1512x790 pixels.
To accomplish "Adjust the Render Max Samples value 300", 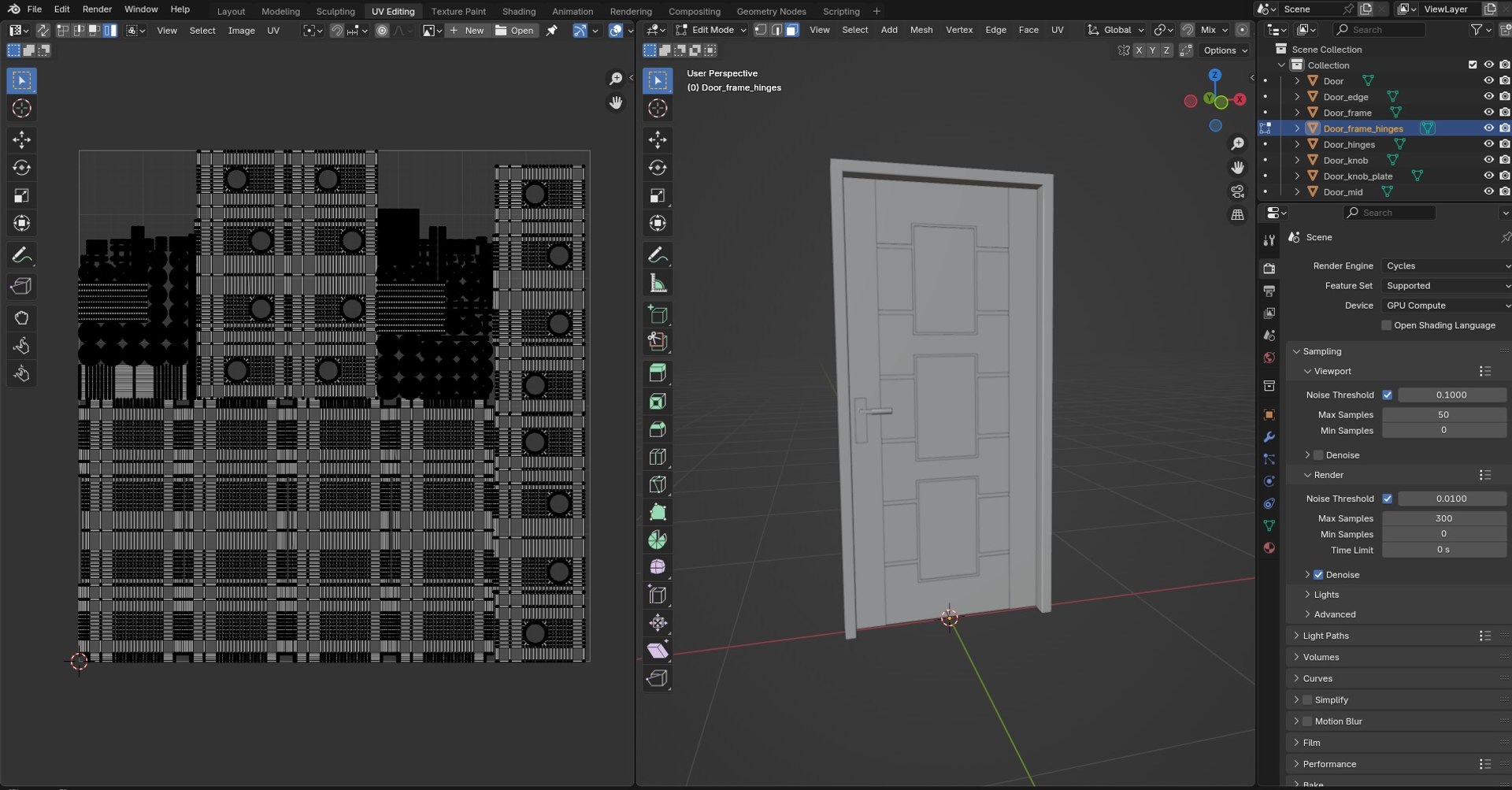I will click(x=1443, y=518).
